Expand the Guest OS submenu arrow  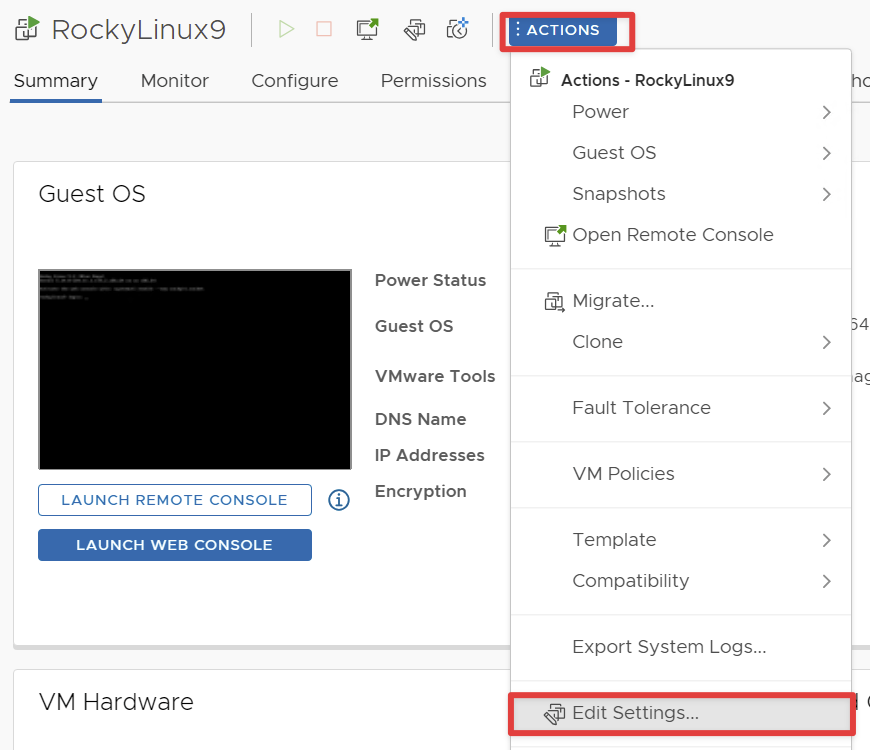[x=826, y=153]
